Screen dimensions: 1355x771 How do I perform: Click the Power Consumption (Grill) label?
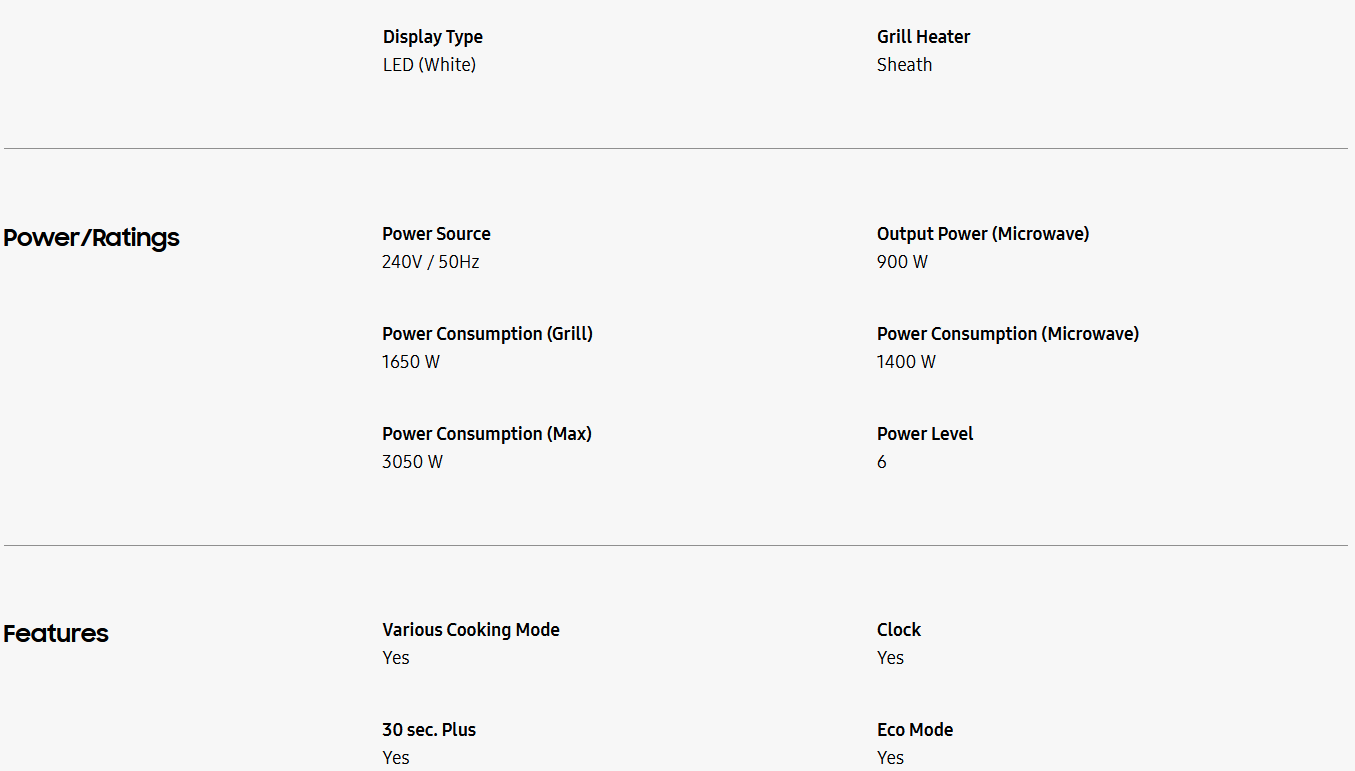coord(487,334)
